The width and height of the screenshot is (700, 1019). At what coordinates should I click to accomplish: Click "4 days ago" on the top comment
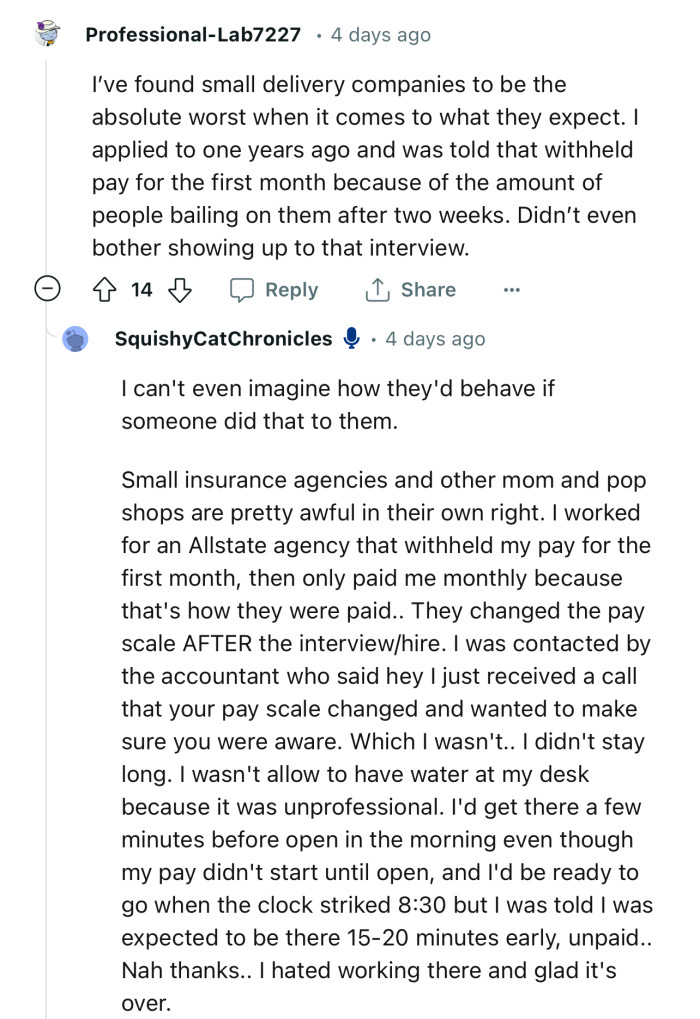[x=379, y=33]
